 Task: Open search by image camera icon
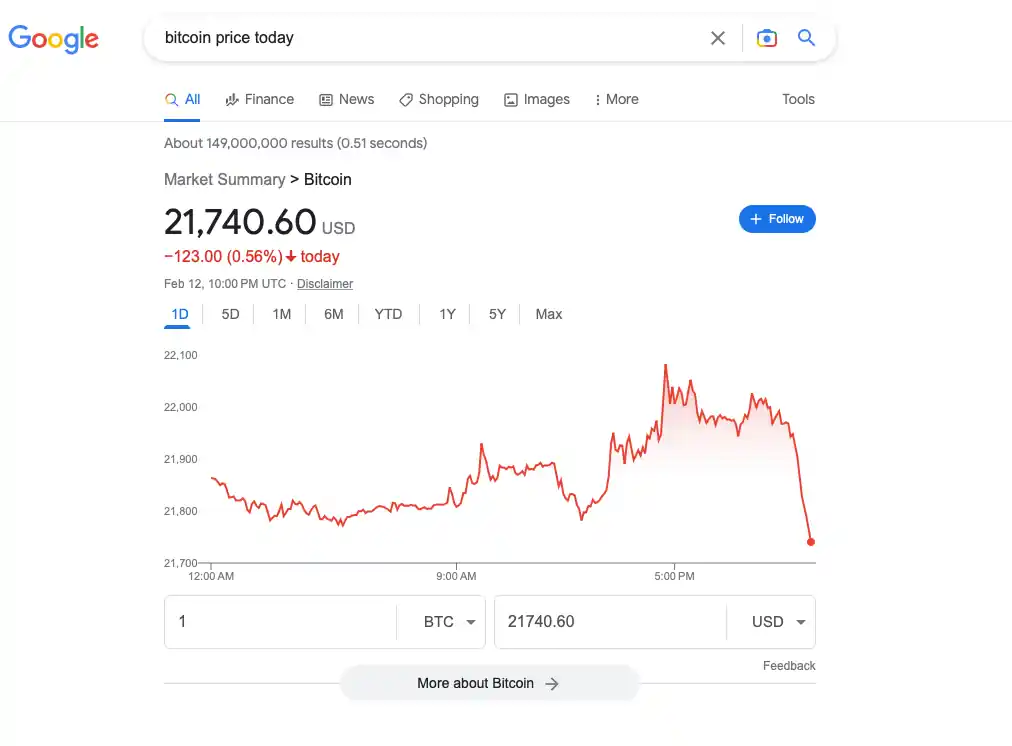pyautogui.click(x=767, y=38)
